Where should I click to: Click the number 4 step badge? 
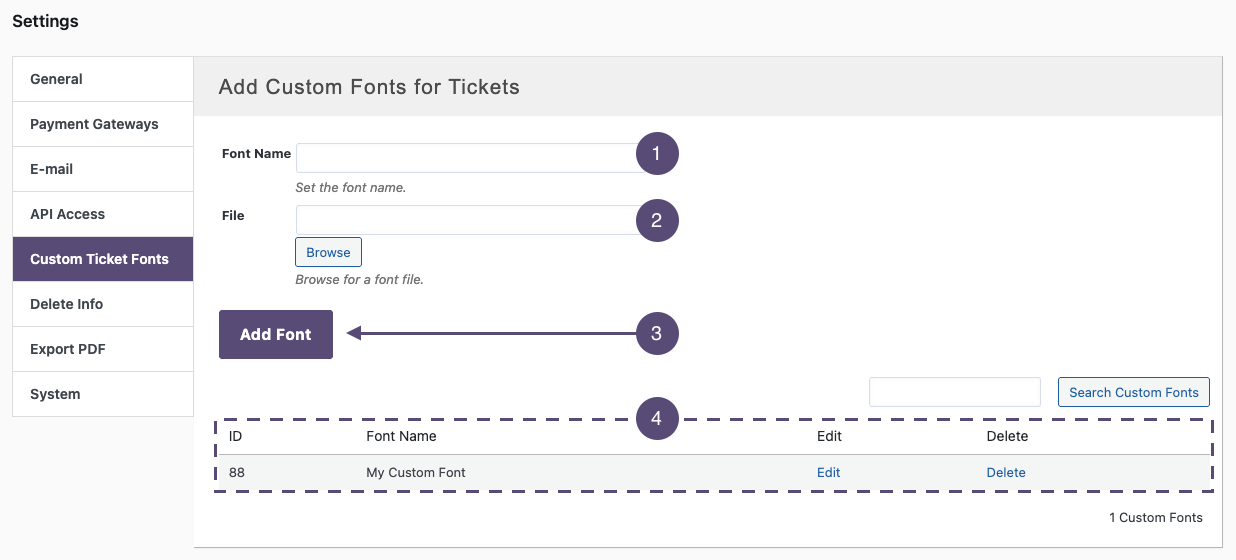coord(657,419)
